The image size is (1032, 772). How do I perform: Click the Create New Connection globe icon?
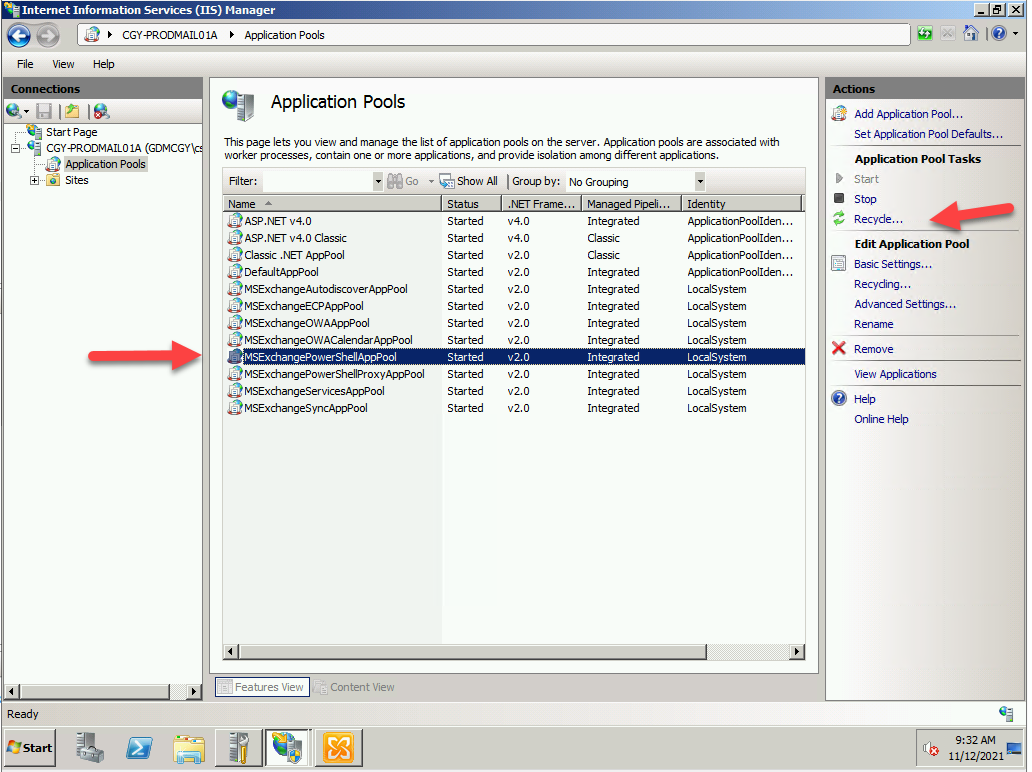(x=13, y=111)
